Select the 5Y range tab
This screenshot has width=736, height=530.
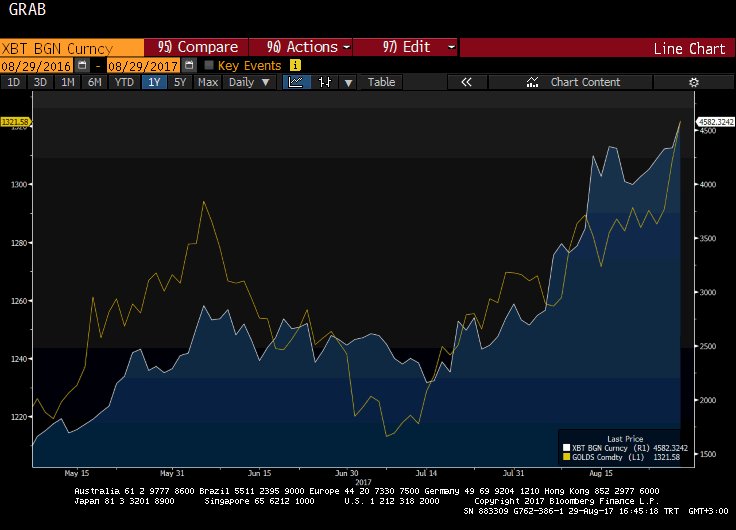(x=180, y=82)
